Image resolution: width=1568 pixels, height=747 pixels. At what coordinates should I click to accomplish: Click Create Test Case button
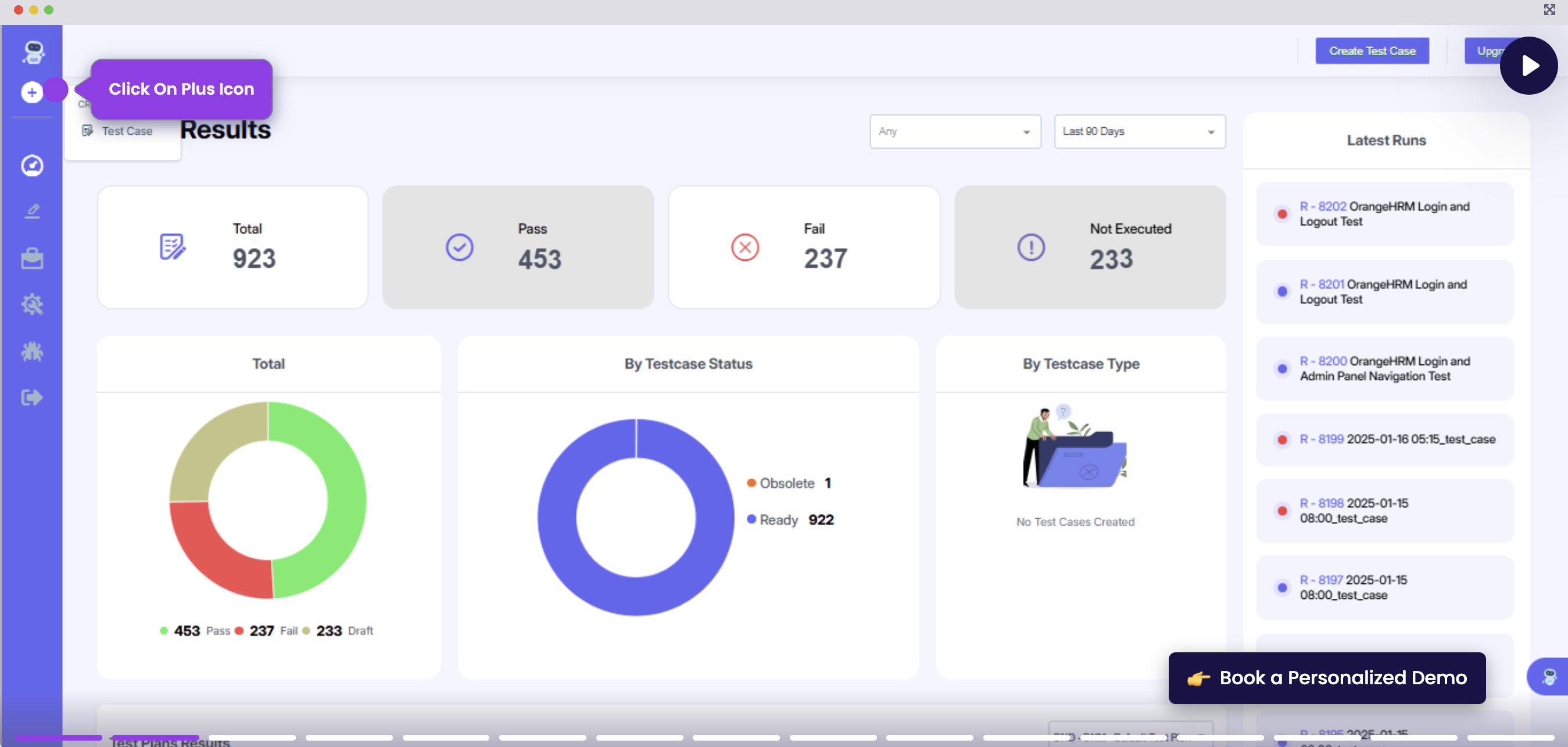(x=1372, y=51)
